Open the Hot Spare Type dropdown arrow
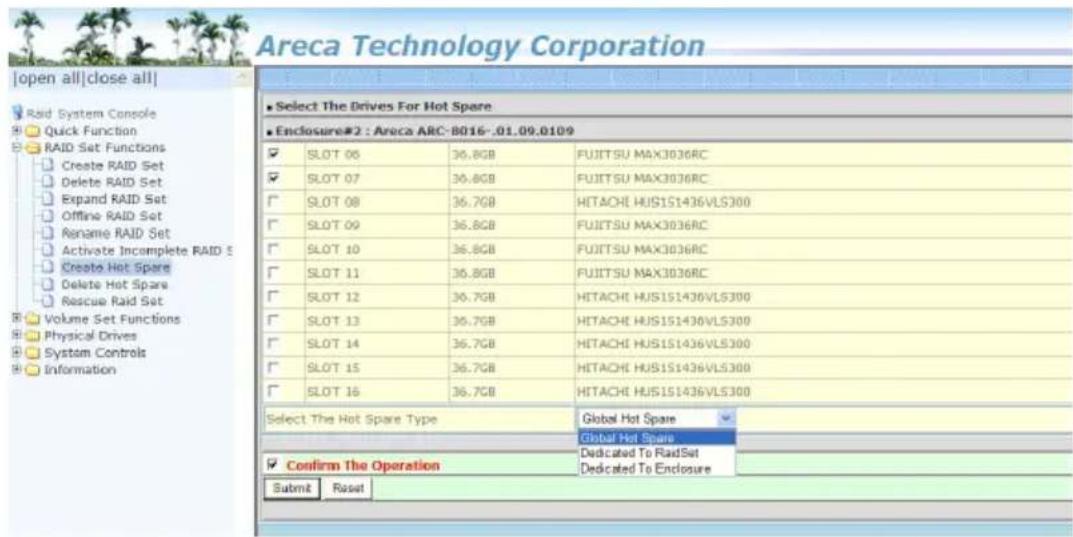Viewport: 1073px width, 537px height. click(x=727, y=418)
